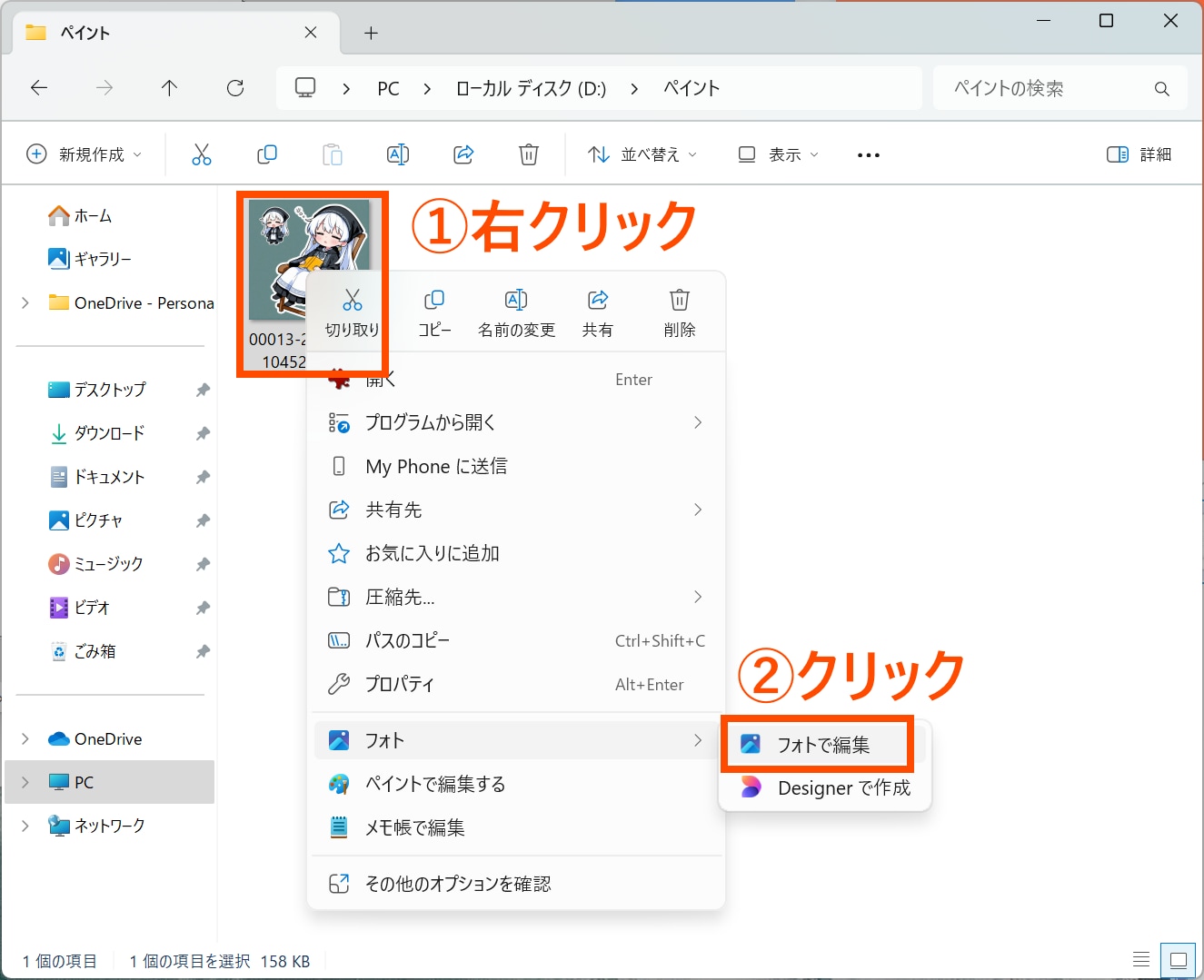Switch to details list view in status bar
The width and height of the screenshot is (1204, 980).
tap(1141, 960)
